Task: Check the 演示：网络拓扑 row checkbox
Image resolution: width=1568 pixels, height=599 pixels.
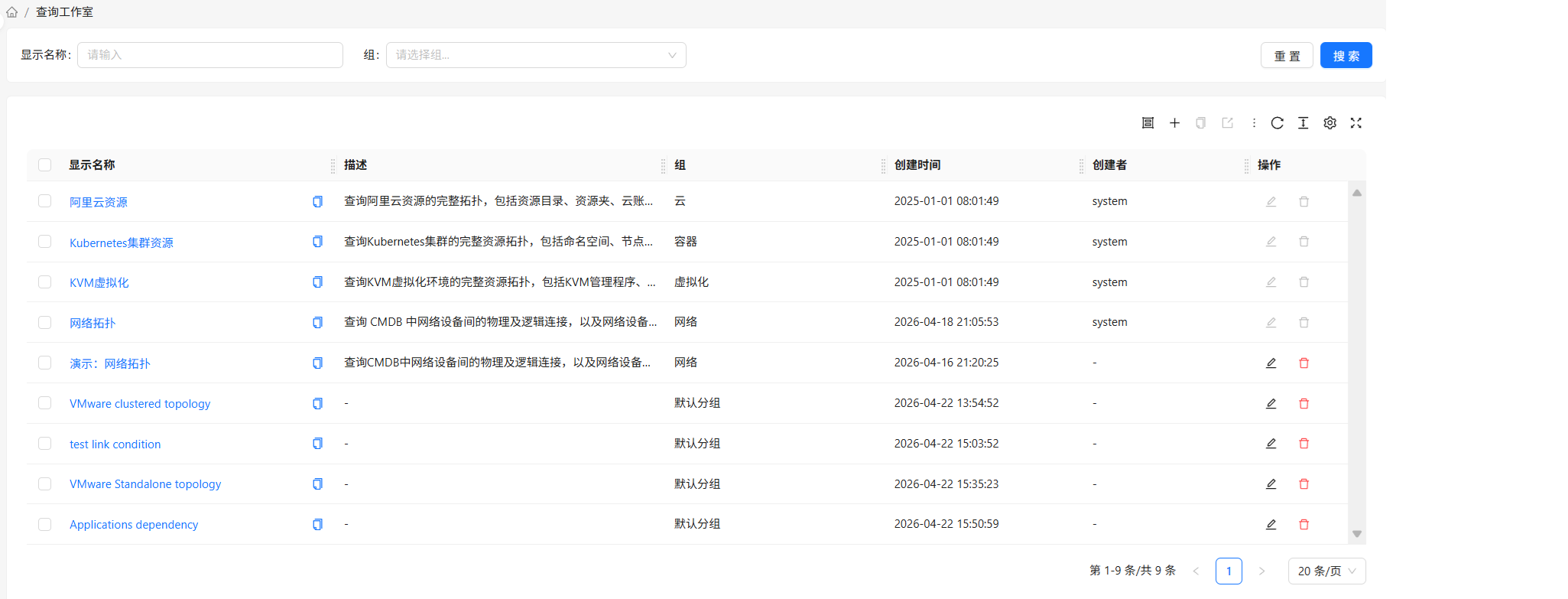Action: coord(45,363)
